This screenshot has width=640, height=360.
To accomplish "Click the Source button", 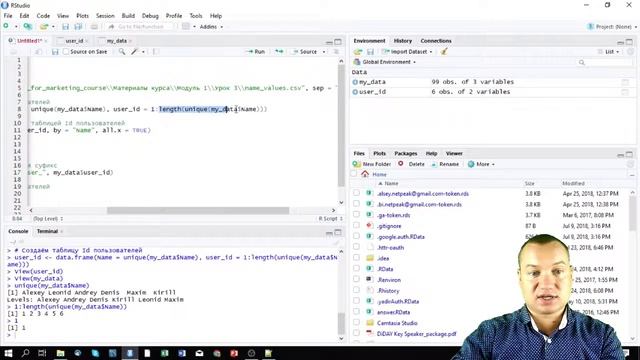I will pos(304,52).
